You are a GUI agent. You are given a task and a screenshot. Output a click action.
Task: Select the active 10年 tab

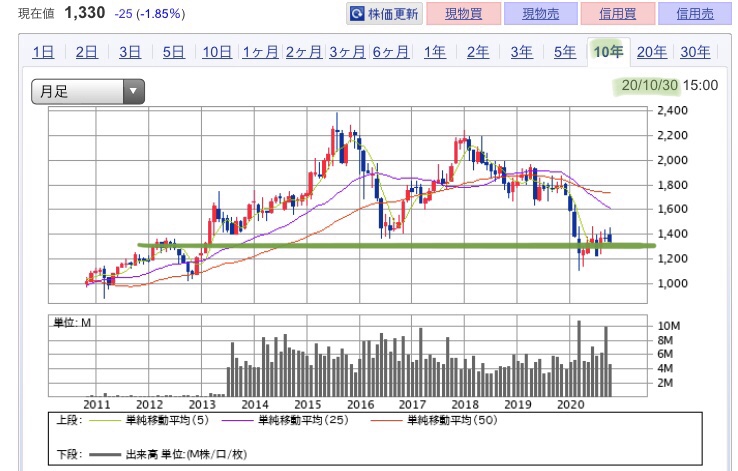coord(608,52)
